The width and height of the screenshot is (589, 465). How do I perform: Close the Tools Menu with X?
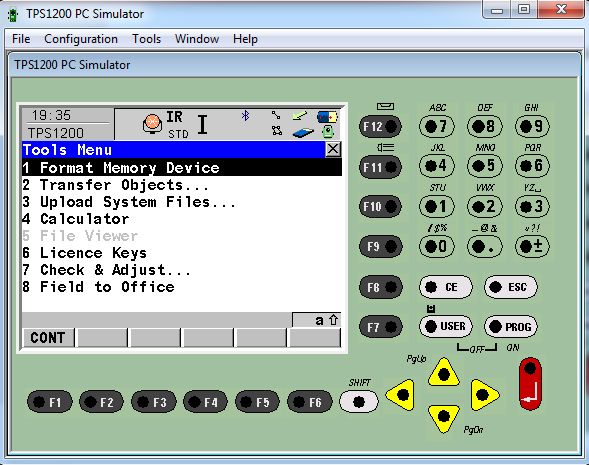click(x=333, y=149)
